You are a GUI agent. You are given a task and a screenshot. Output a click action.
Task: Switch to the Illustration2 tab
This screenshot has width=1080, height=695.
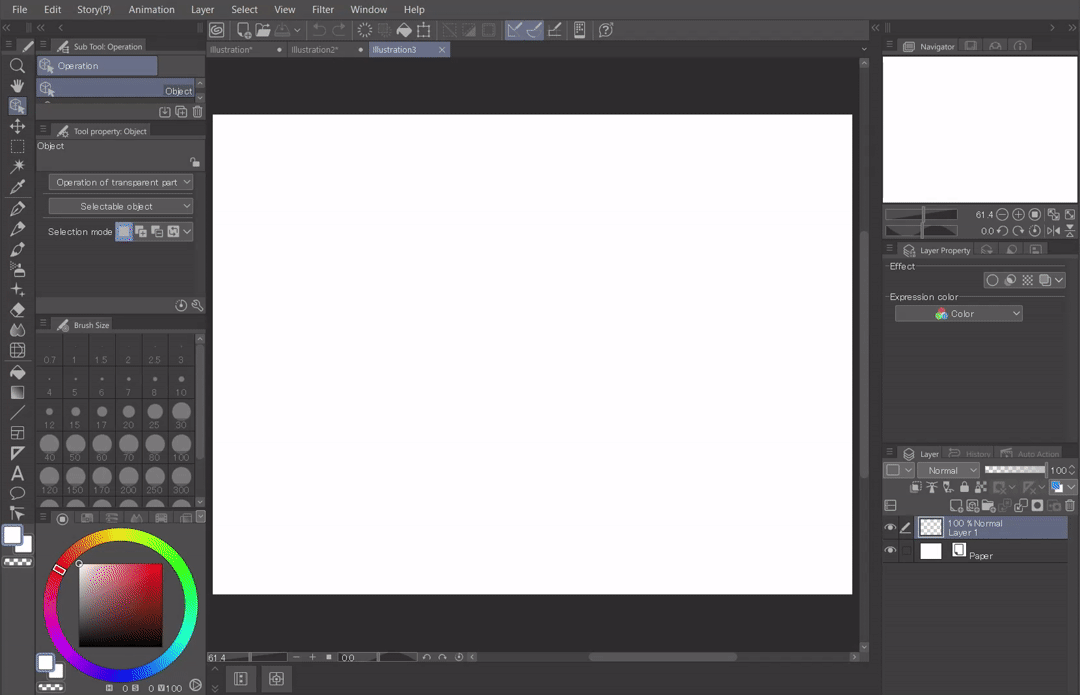(315, 49)
